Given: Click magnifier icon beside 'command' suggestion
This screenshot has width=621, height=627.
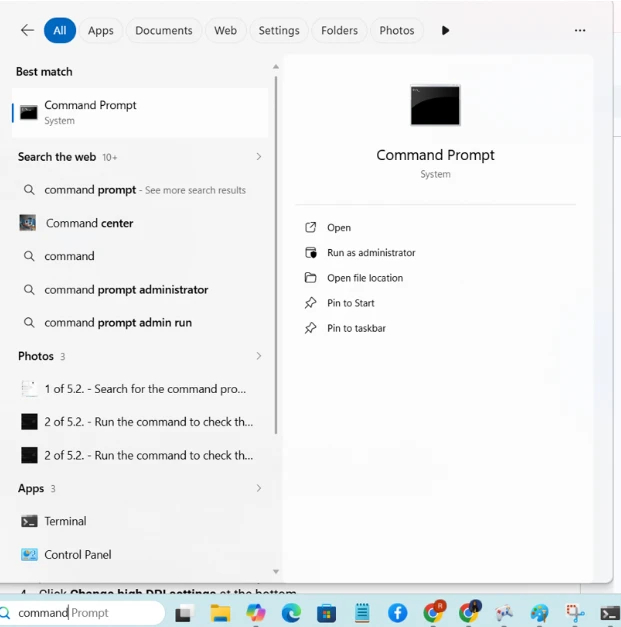Looking at the screenshot, I should tap(29, 256).
